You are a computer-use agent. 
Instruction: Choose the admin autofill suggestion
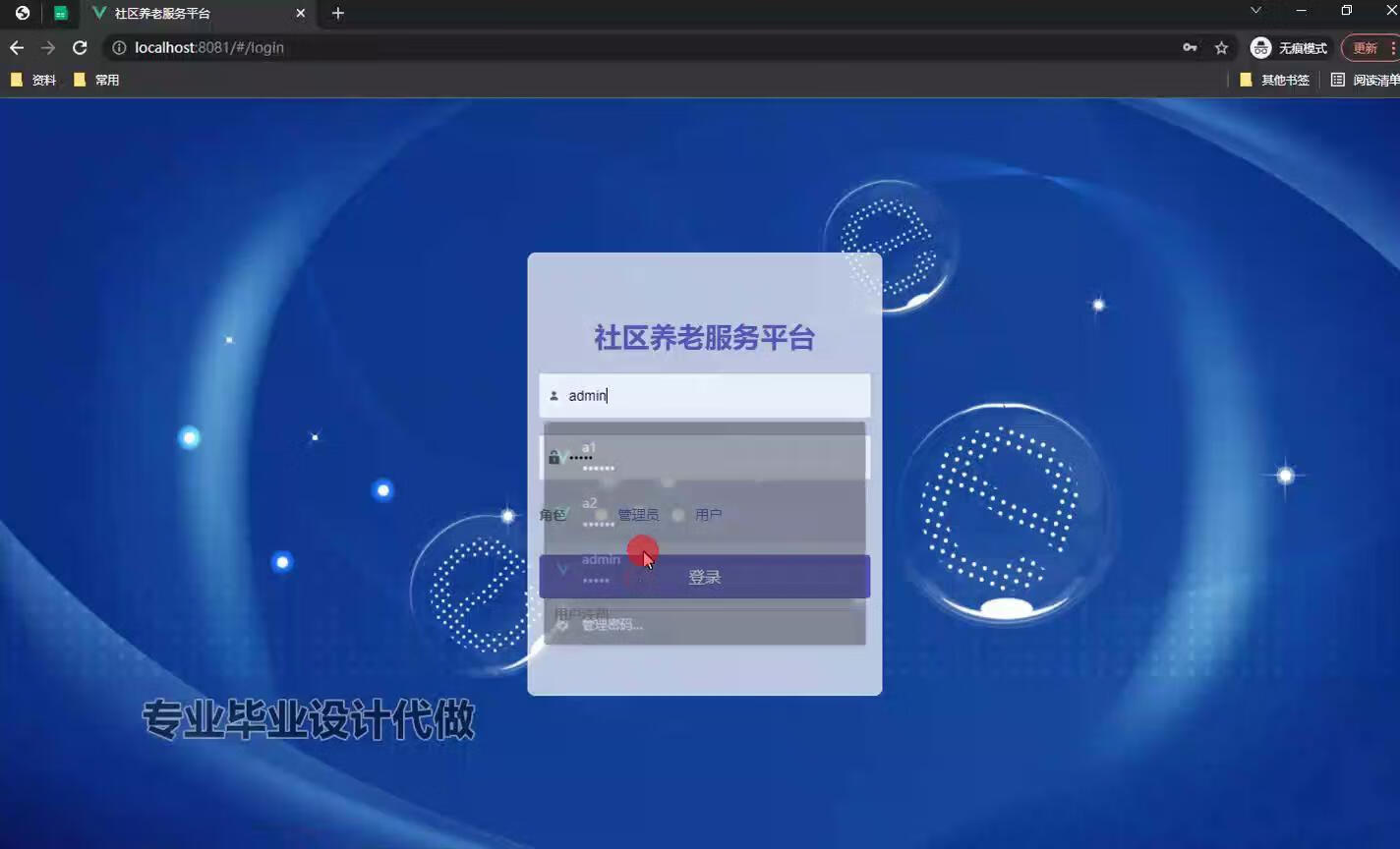[x=705, y=569]
